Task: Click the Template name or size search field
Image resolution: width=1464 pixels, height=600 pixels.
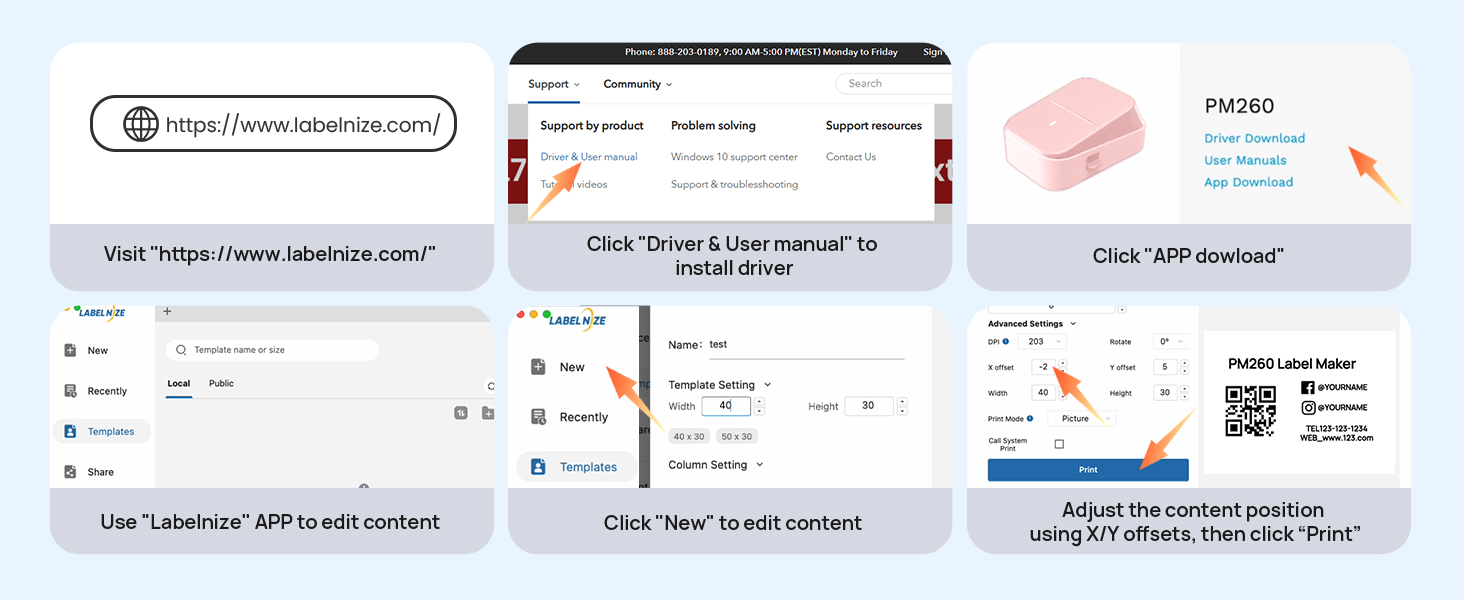Action: 272,350
